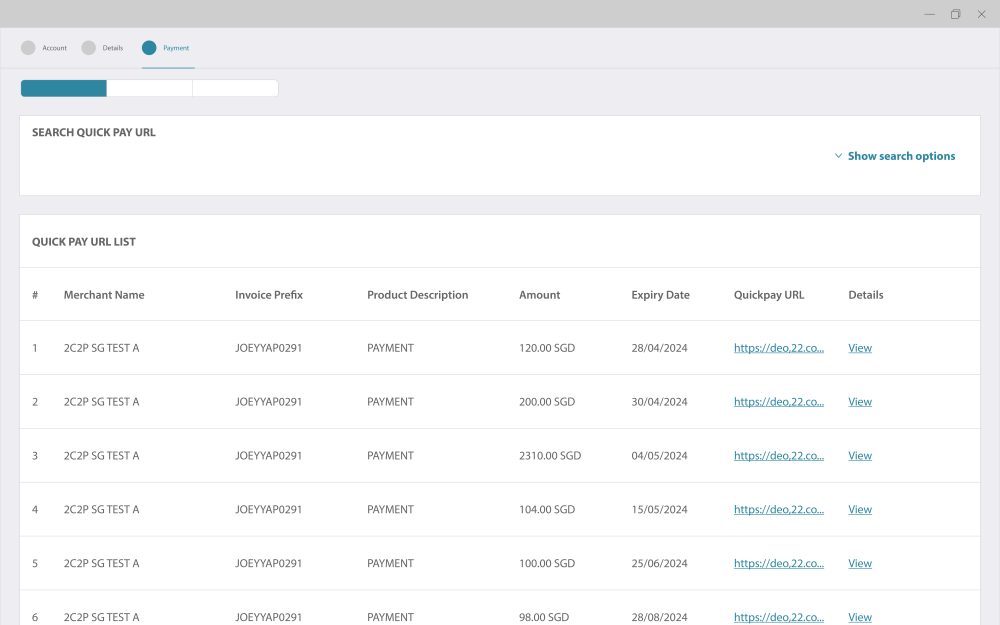Click merchant 2C2P SG TEST A in row 1

pos(101,348)
